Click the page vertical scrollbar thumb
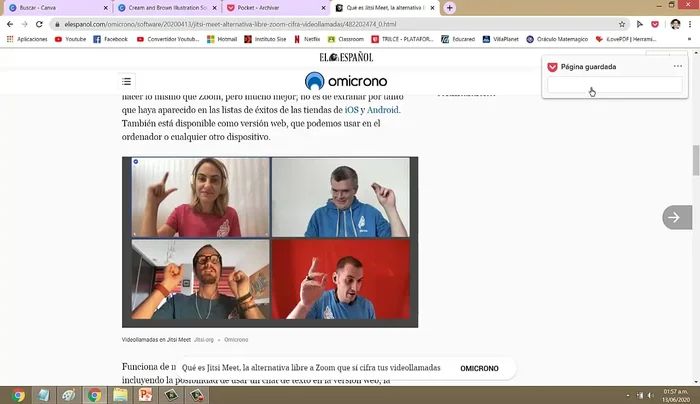Viewport: 700px width, 404px height. point(696,160)
